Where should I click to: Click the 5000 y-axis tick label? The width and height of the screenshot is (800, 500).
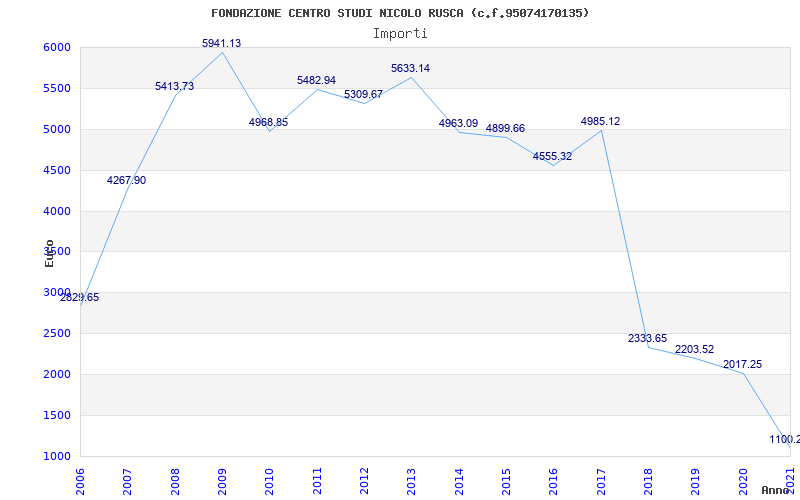(x=59, y=130)
